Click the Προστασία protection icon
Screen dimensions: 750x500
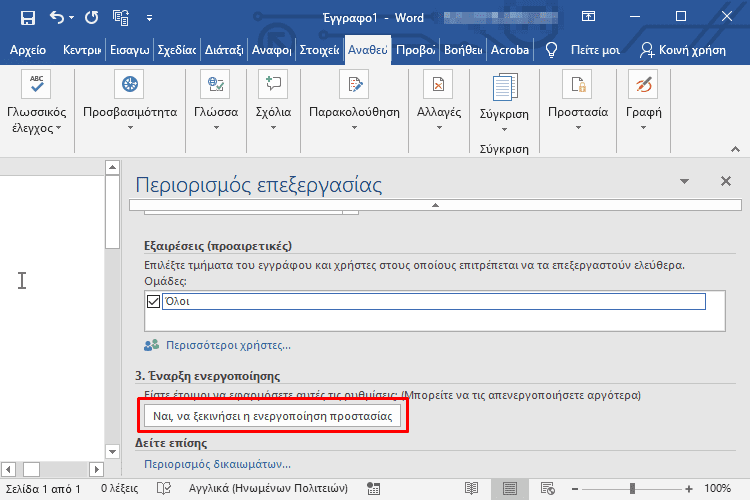[x=577, y=85]
